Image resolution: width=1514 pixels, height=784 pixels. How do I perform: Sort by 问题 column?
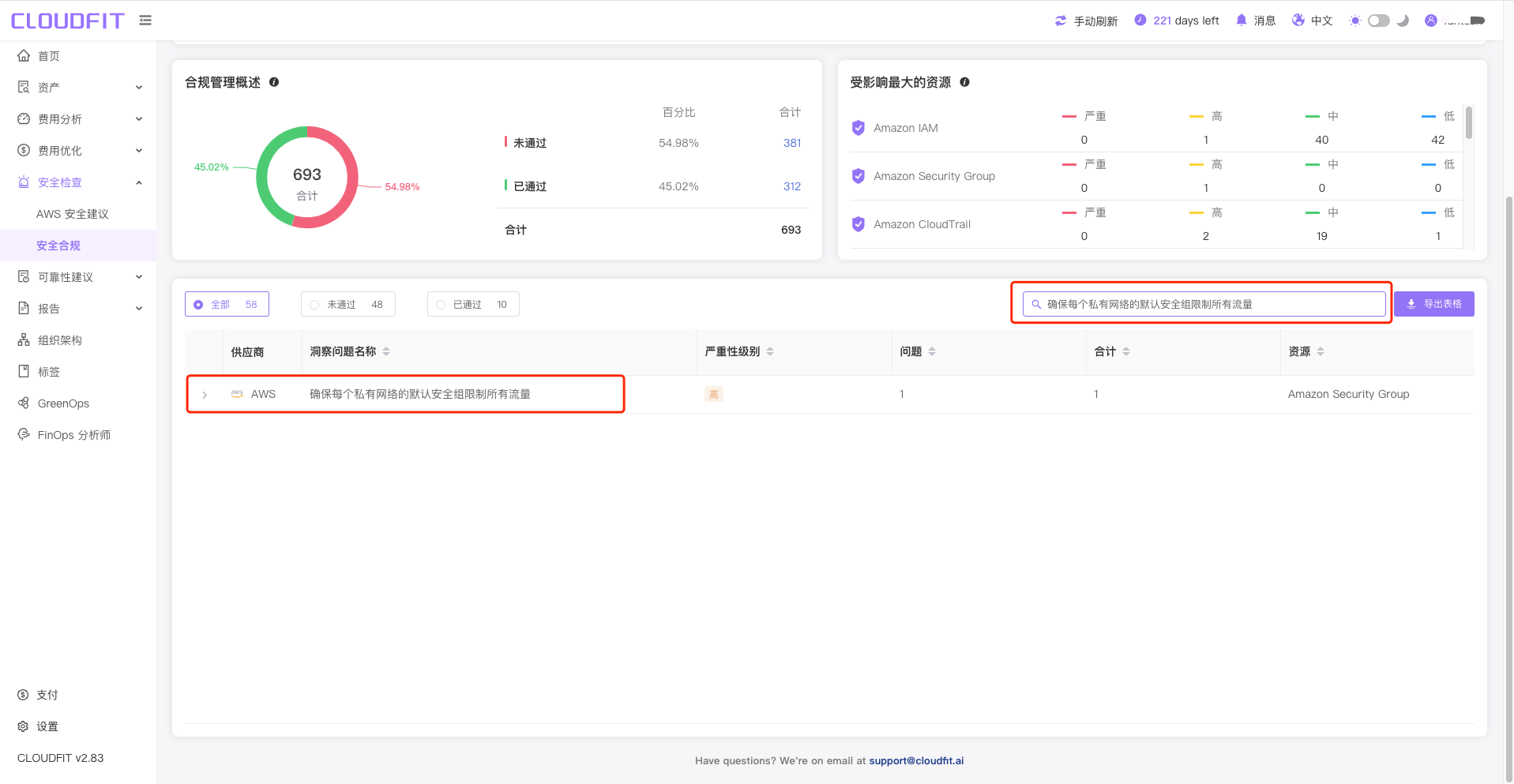[932, 351]
